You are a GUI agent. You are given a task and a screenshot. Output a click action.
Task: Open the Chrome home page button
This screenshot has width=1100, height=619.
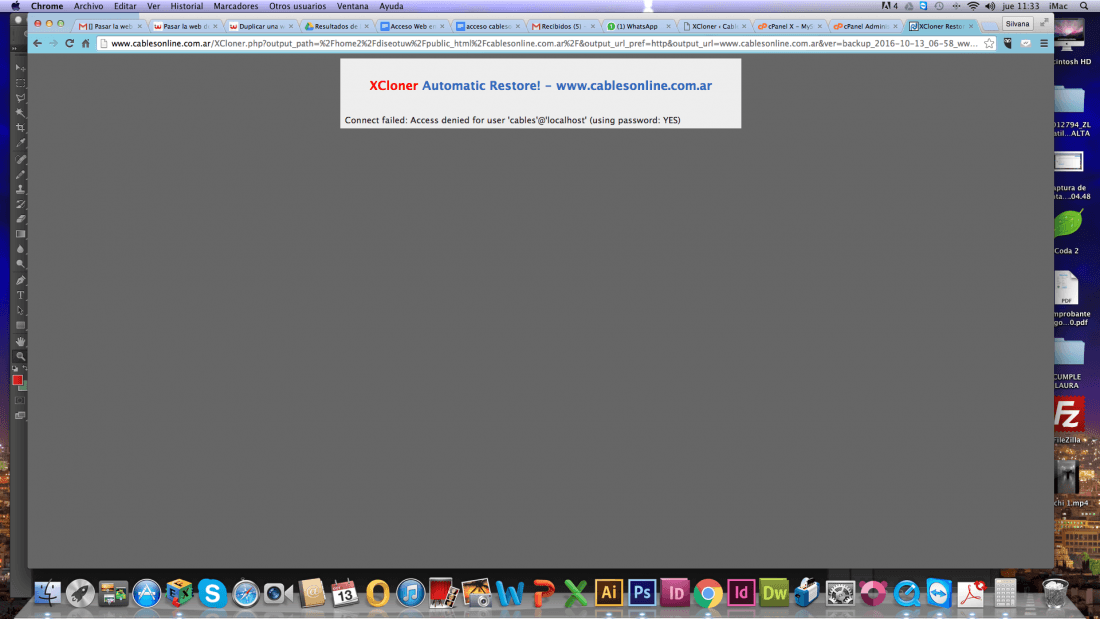coord(86,44)
